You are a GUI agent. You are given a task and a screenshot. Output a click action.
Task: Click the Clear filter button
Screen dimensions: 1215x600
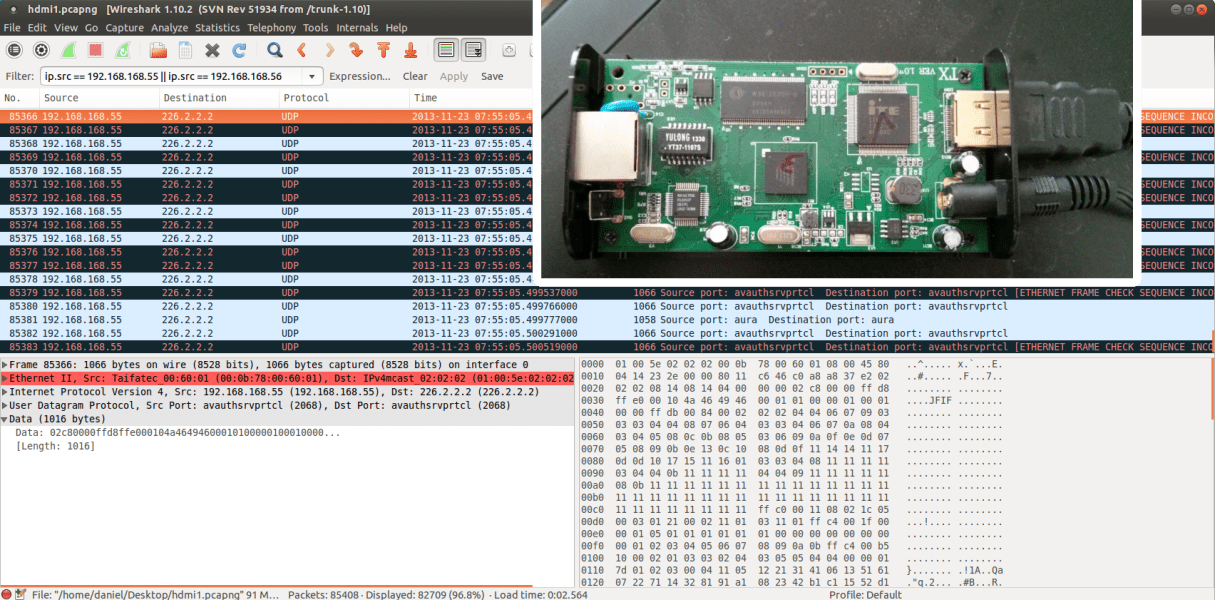click(415, 76)
